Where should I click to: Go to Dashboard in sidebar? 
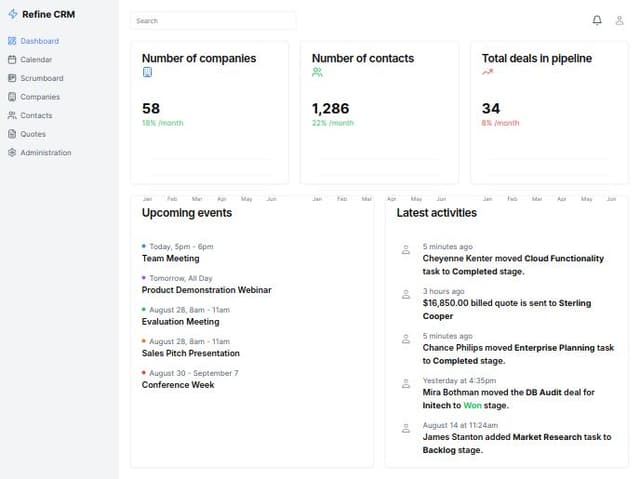[40, 41]
